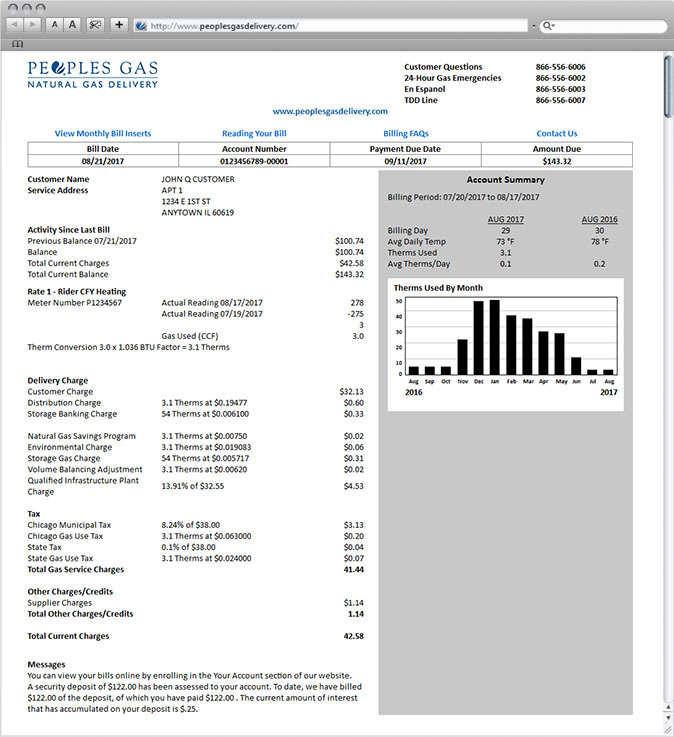Image resolution: width=674 pixels, height=737 pixels.
Task: Click the Payment Due Date value 09/11/2017
Action: coord(406,161)
